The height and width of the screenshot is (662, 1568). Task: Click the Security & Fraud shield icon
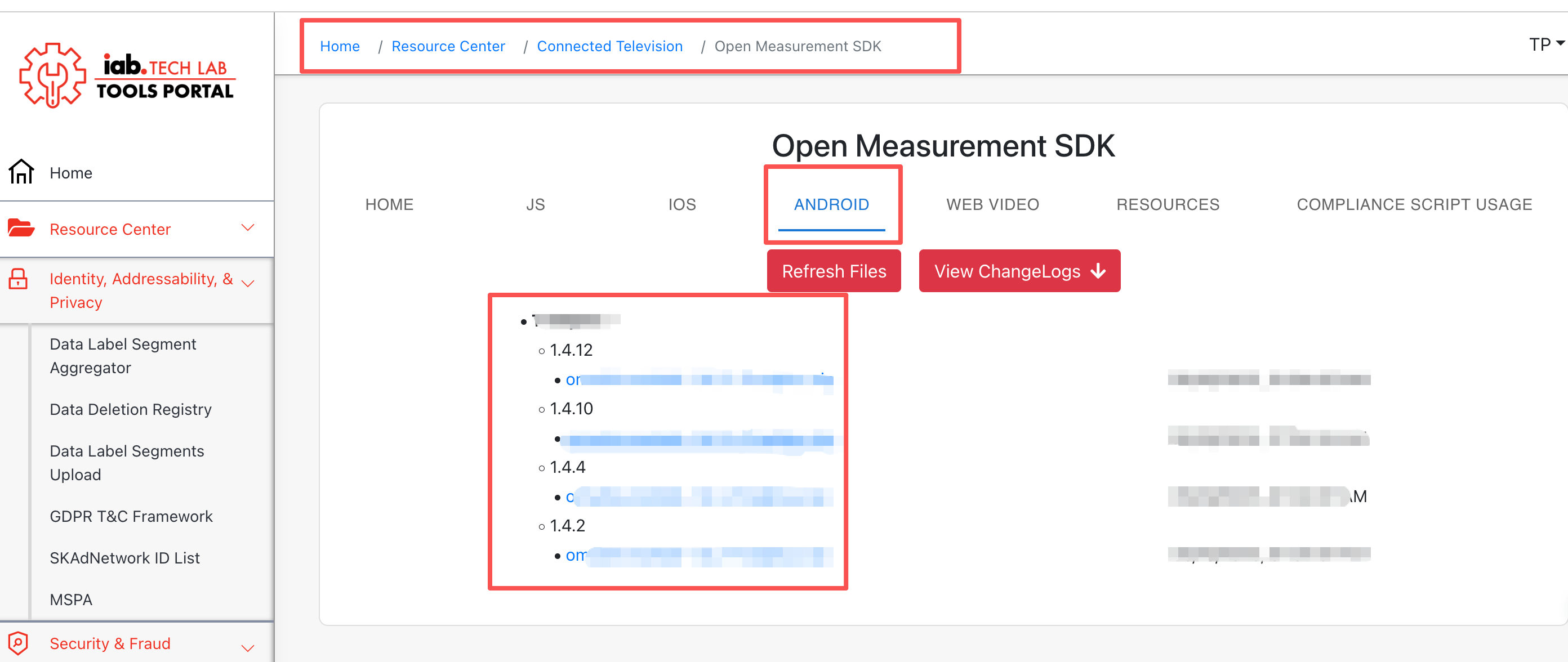click(x=18, y=642)
